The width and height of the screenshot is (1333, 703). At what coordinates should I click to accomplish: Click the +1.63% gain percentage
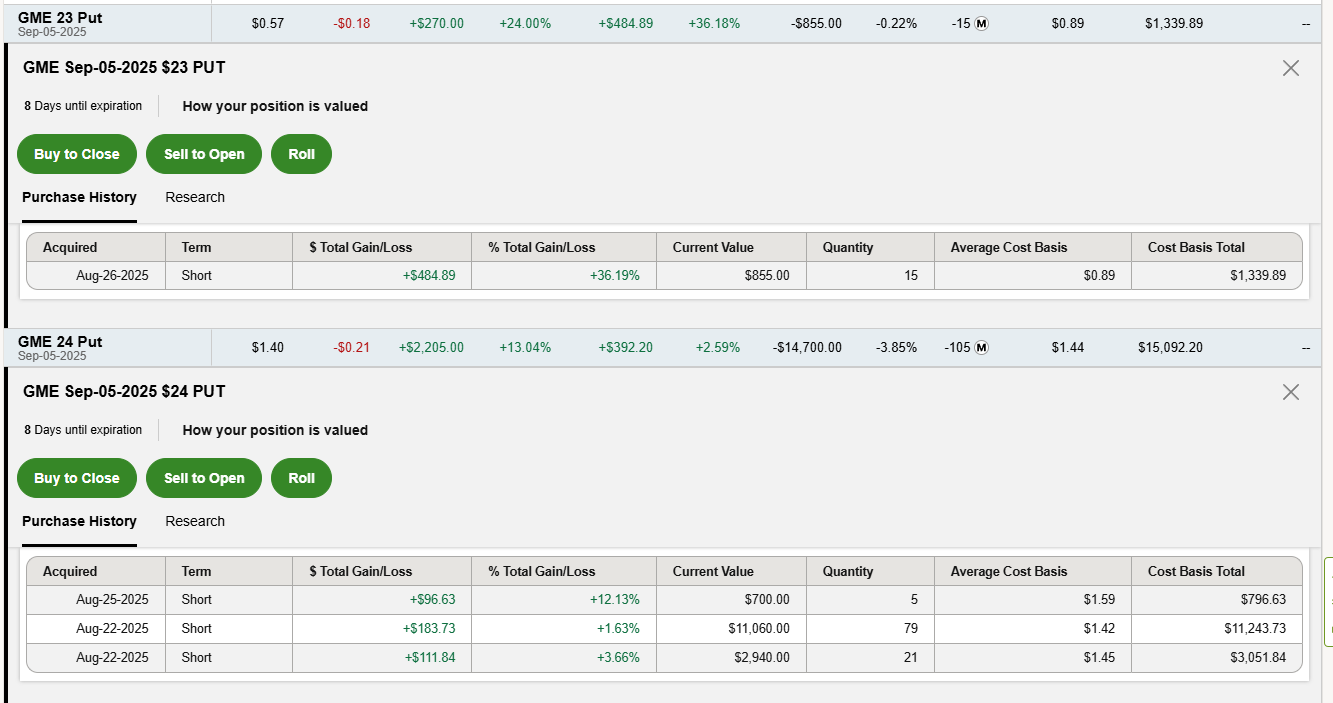click(618, 628)
